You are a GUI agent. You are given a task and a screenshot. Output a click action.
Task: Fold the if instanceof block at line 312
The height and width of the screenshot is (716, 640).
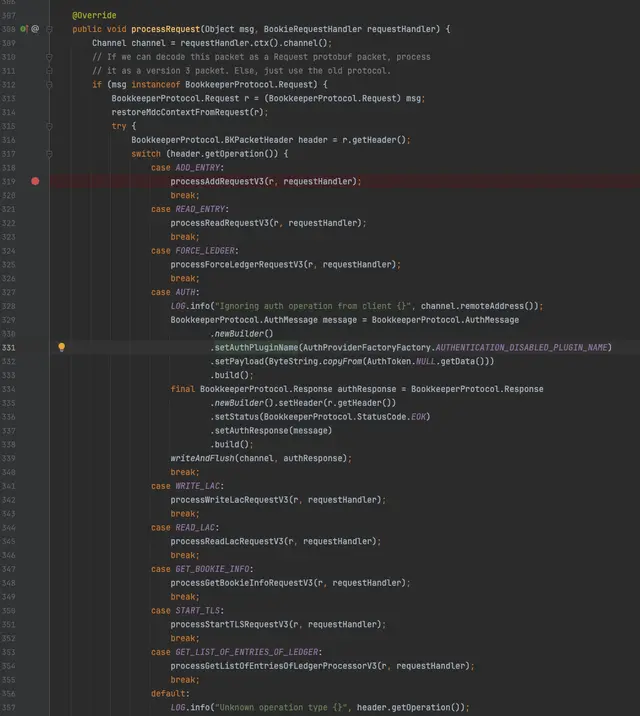coord(49,85)
